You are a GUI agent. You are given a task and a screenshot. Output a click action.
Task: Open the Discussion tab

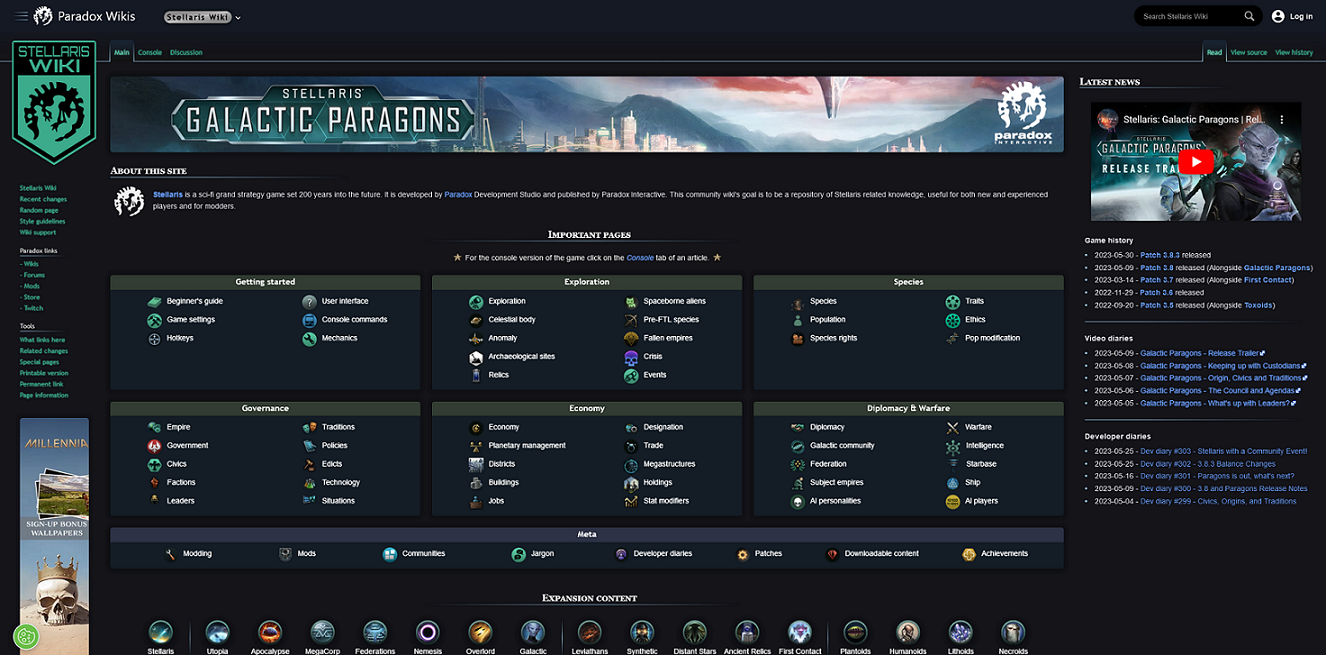tap(186, 52)
